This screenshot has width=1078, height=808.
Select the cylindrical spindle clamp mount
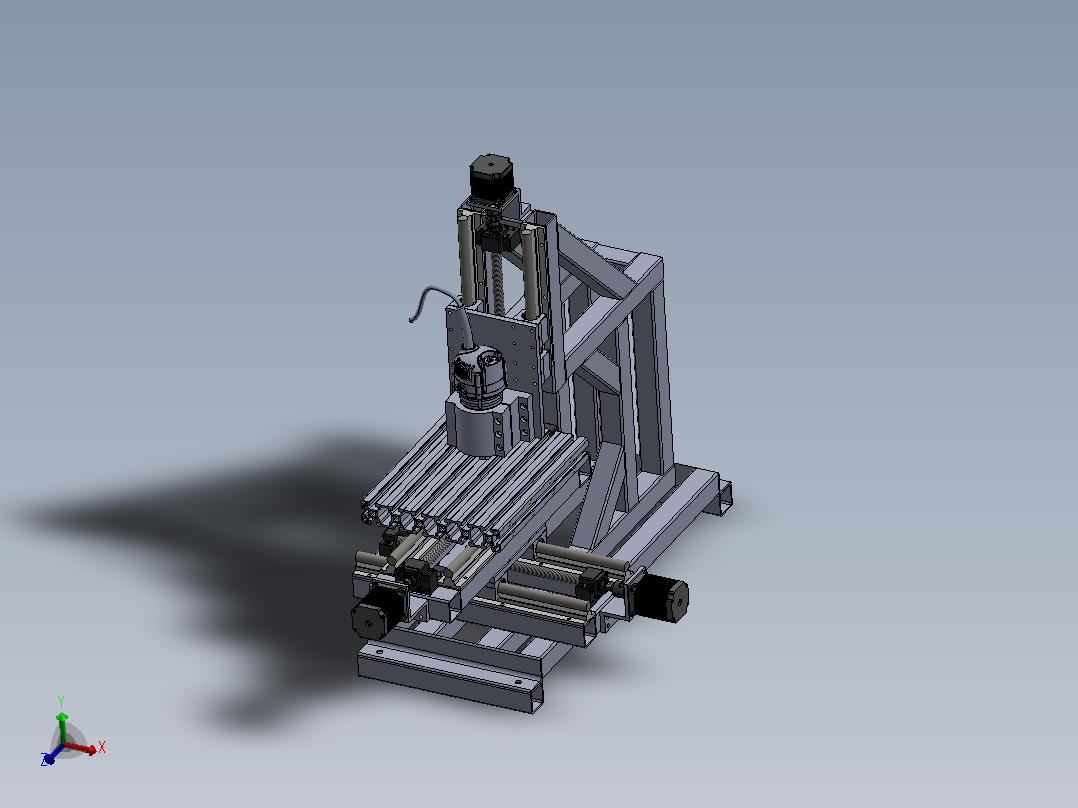tap(480, 426)
